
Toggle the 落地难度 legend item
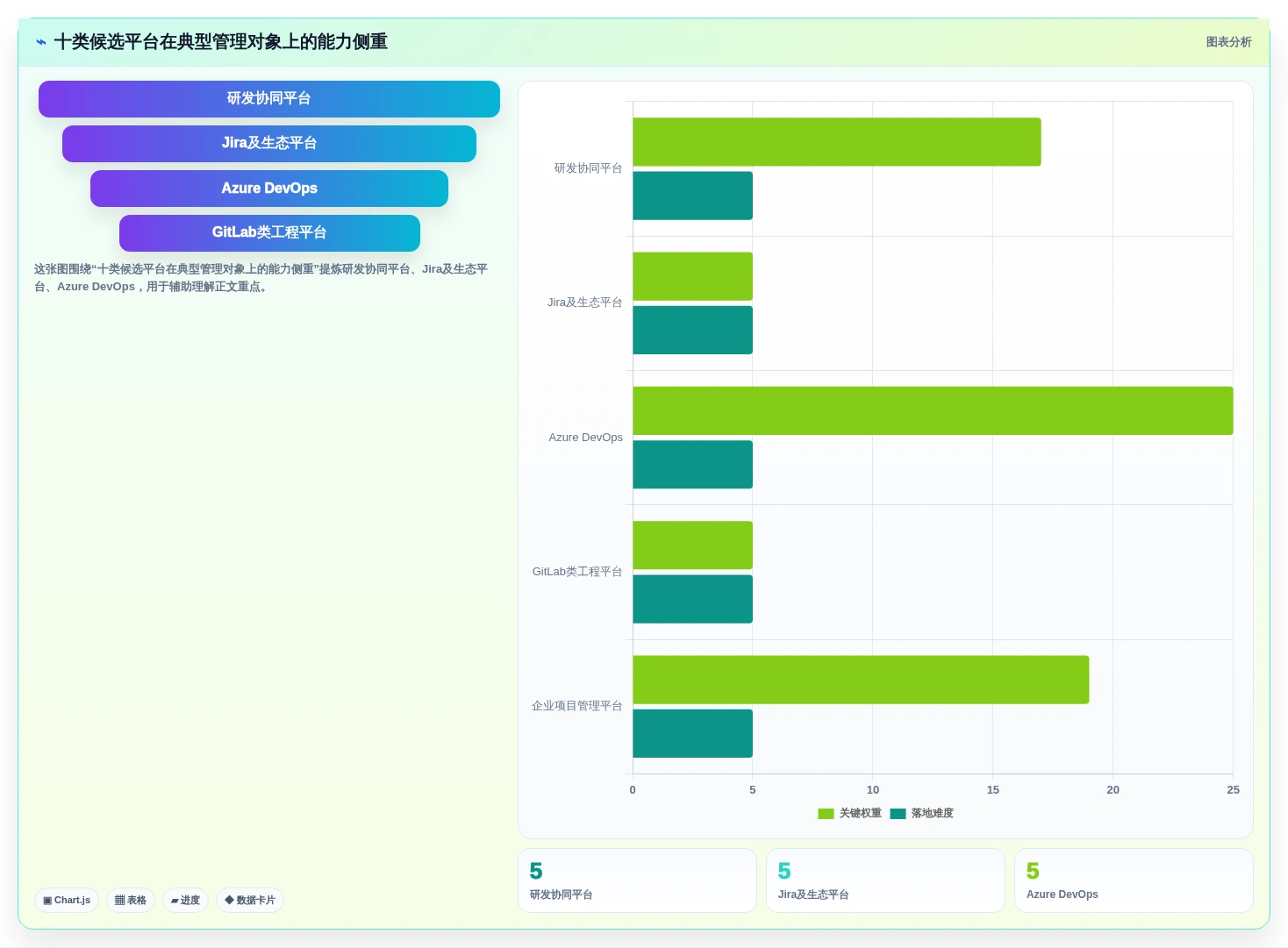[x=921, y=813]
